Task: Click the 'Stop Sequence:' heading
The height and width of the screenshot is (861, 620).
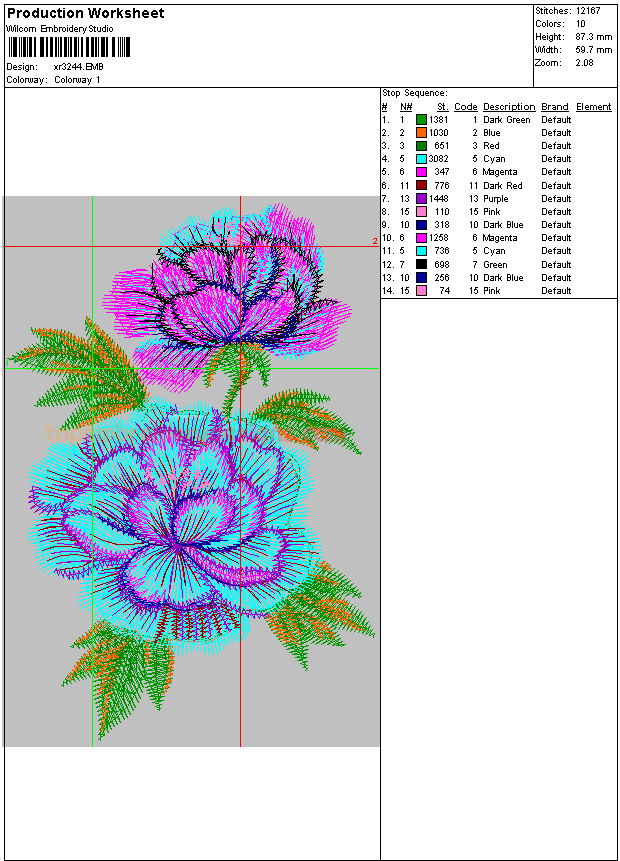Action: coord(415,93)
